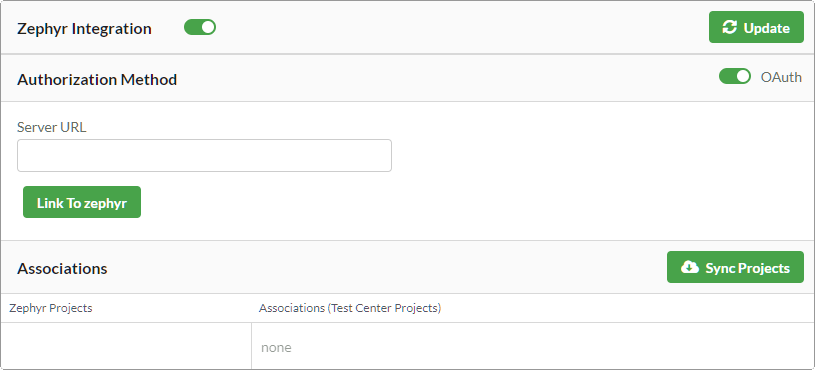This screenshot has width=815, height=370.
Task: Disable the Zephyr Integration toggle
Action: 200,27
